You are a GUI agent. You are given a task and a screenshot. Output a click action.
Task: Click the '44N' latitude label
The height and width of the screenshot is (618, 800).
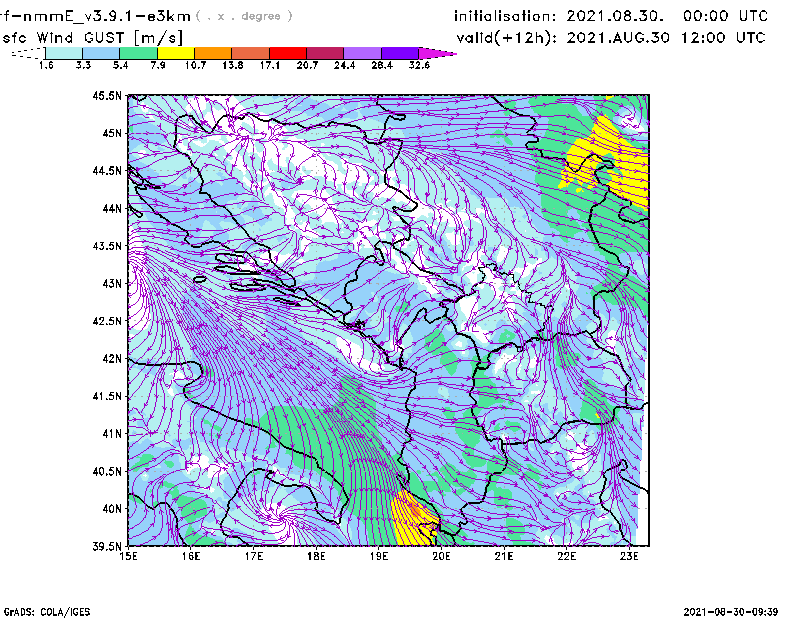112,208
